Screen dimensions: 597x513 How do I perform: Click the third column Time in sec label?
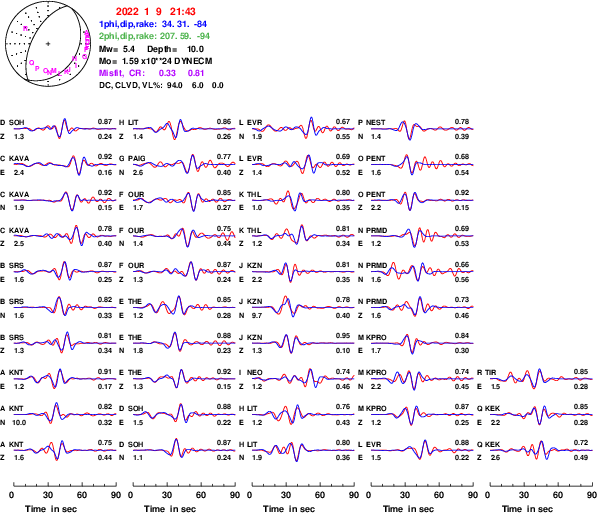(x=289, y=509)
